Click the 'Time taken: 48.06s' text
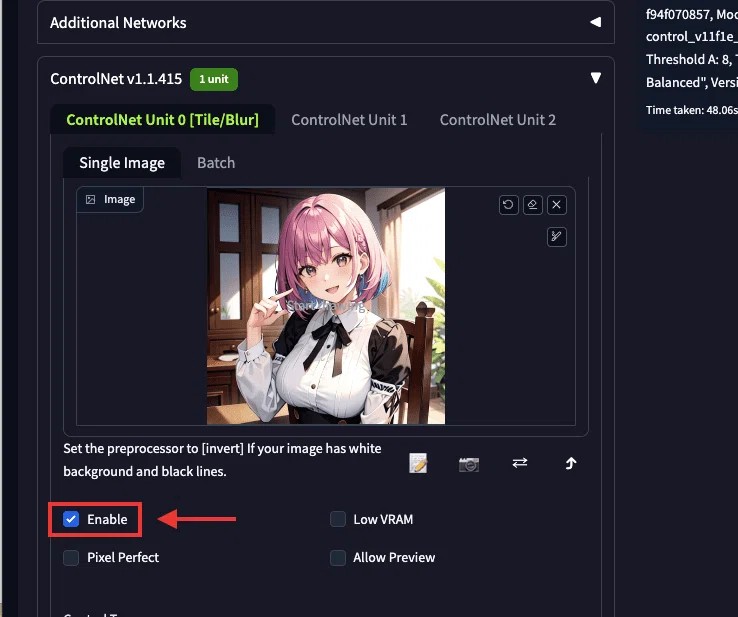 pyautogui.click(x=691, y=110)
